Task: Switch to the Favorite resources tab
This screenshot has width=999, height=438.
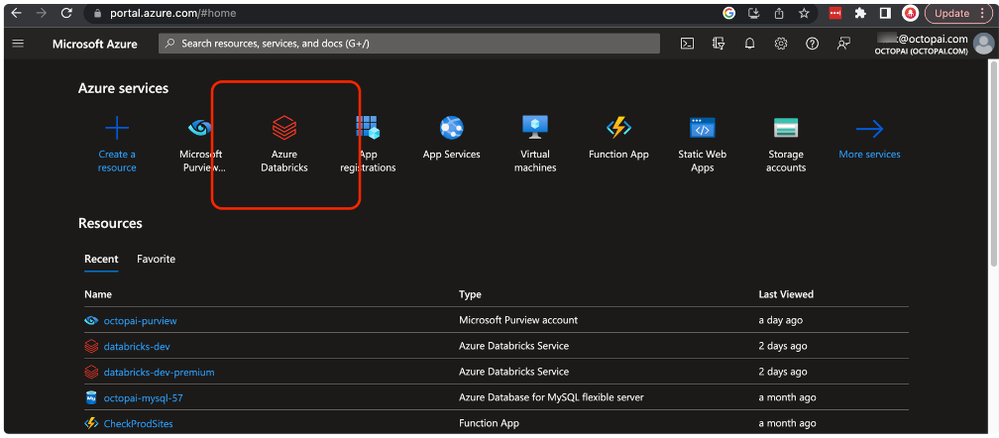Action: coord(156,259)
